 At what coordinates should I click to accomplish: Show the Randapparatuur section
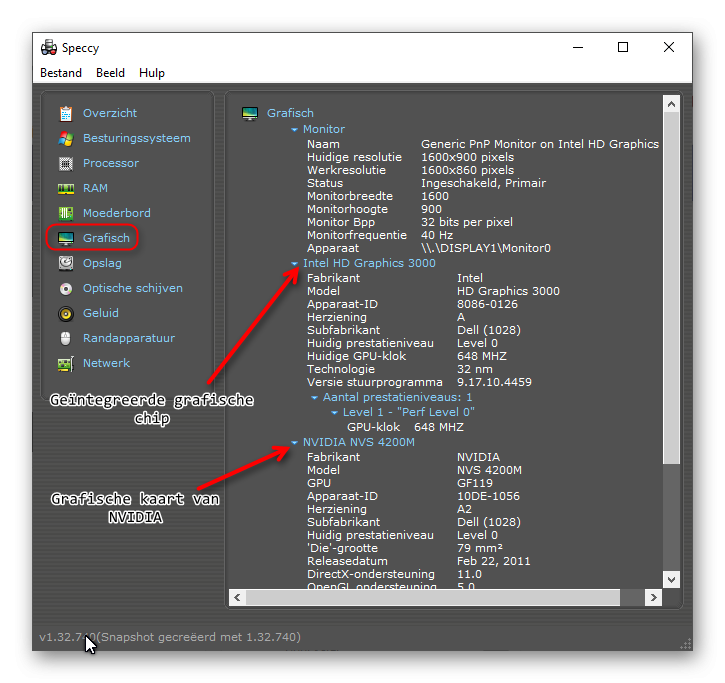click(x=129, y=338)
